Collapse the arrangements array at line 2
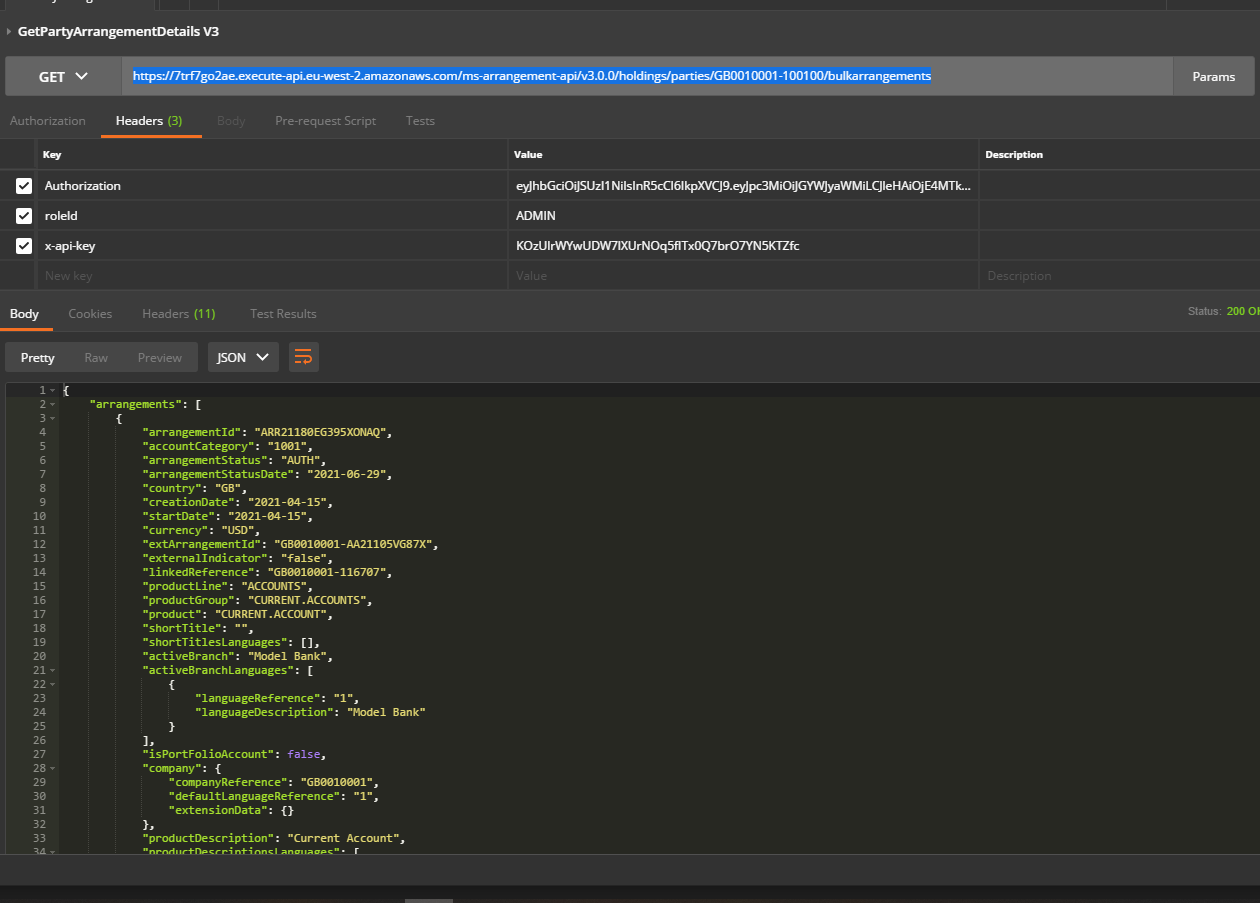1260x903 pixels. 52,404
